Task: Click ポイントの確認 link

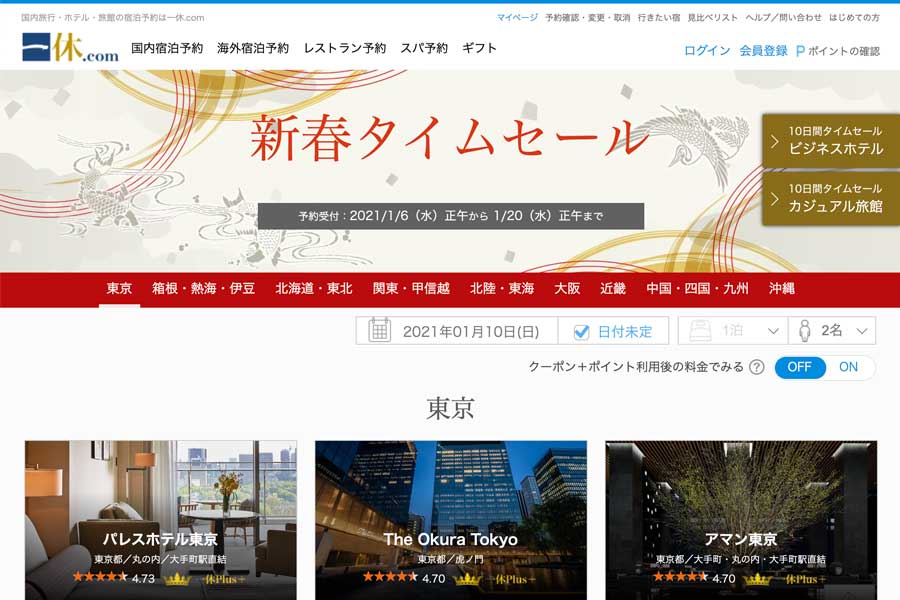Action: point(844,51)
